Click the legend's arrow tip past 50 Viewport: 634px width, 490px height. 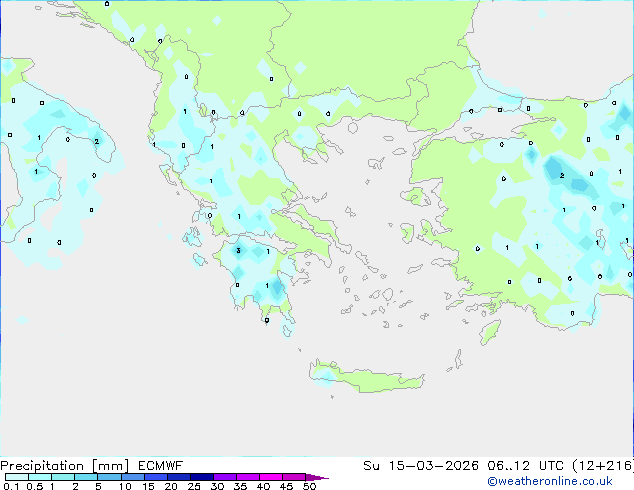[322, 478]
